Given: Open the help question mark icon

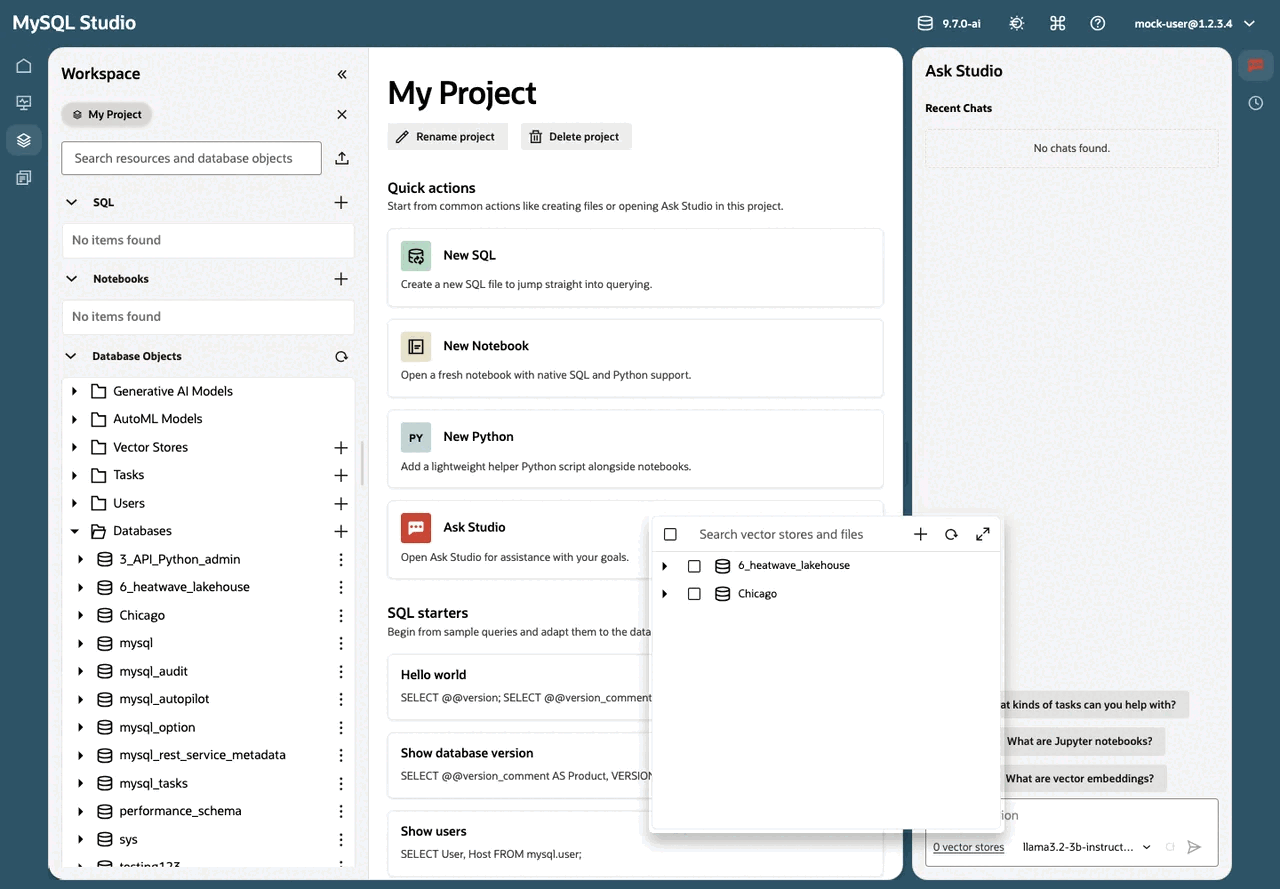Looking at the screenshot, I should [1098, 23].
